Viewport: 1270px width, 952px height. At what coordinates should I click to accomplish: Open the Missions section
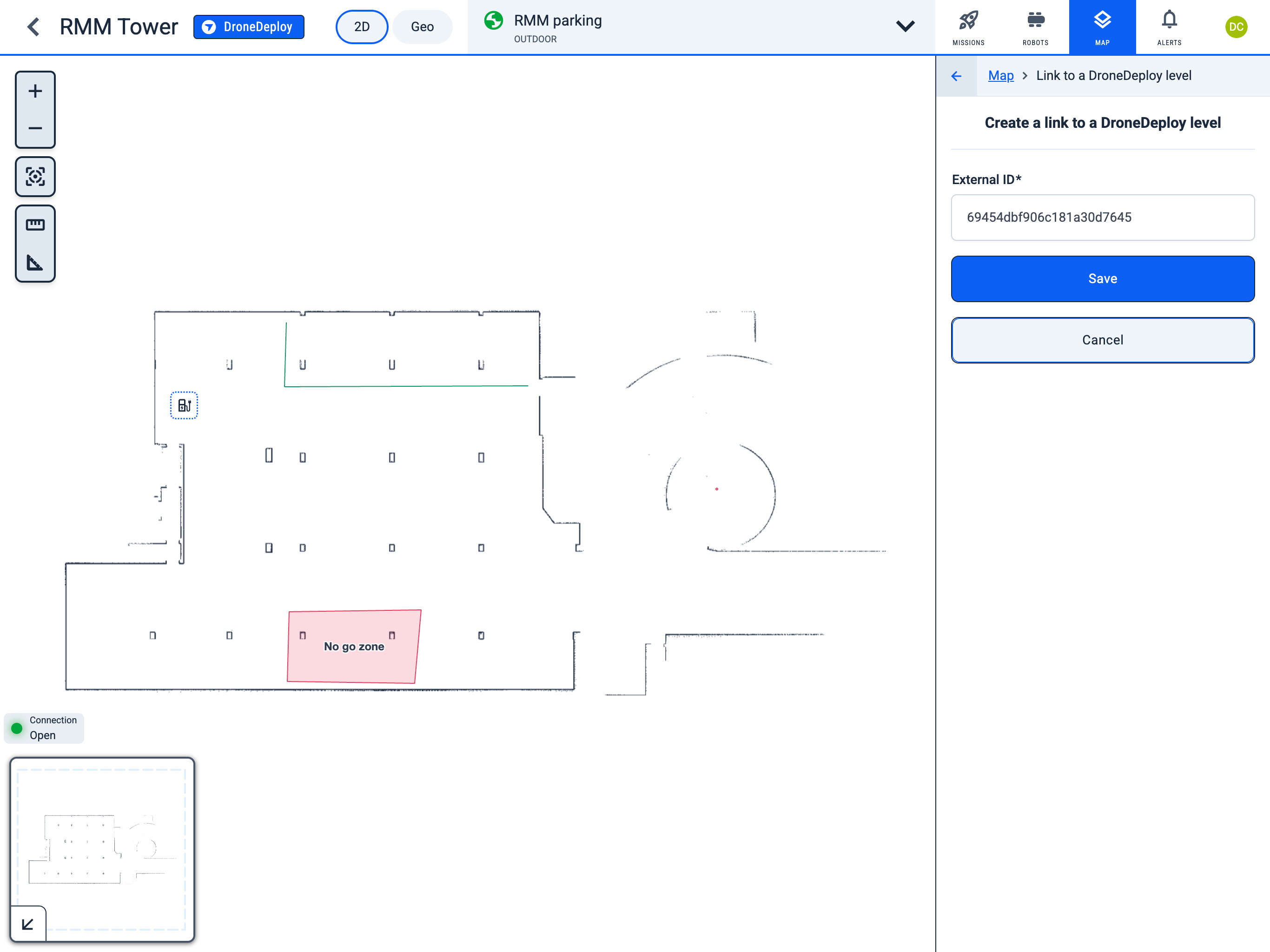click(x=969, y=26)
